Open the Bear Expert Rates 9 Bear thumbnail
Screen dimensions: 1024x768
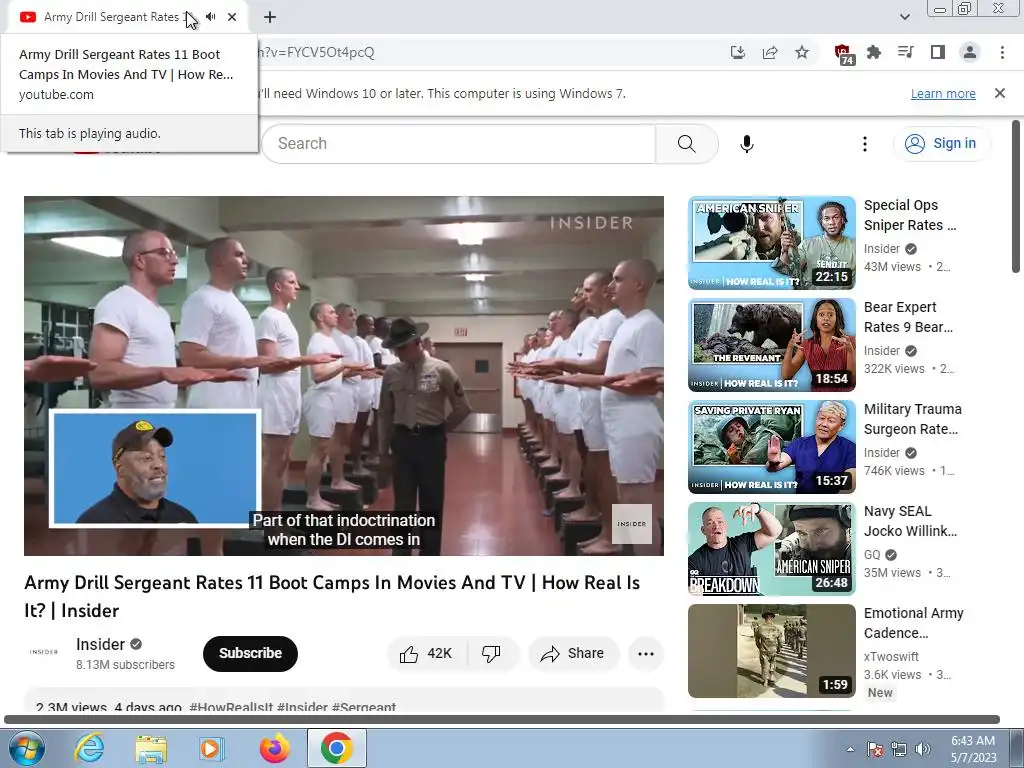(x=771, y=345)
